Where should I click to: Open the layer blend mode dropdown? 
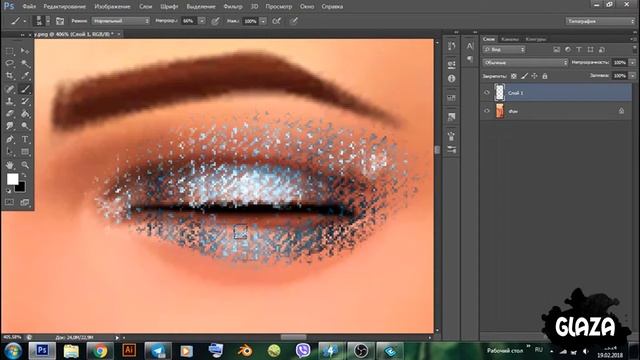(x=525, y=62)
